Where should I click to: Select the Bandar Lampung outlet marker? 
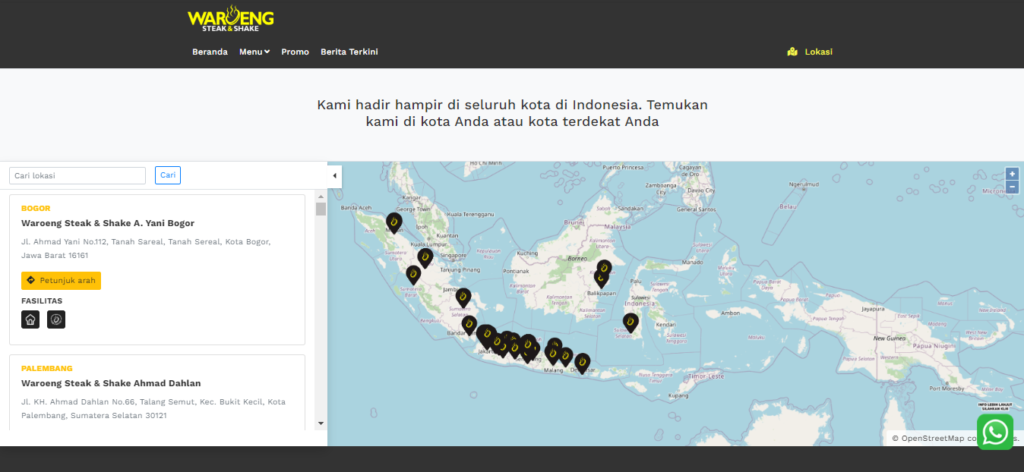pos(469,325)
